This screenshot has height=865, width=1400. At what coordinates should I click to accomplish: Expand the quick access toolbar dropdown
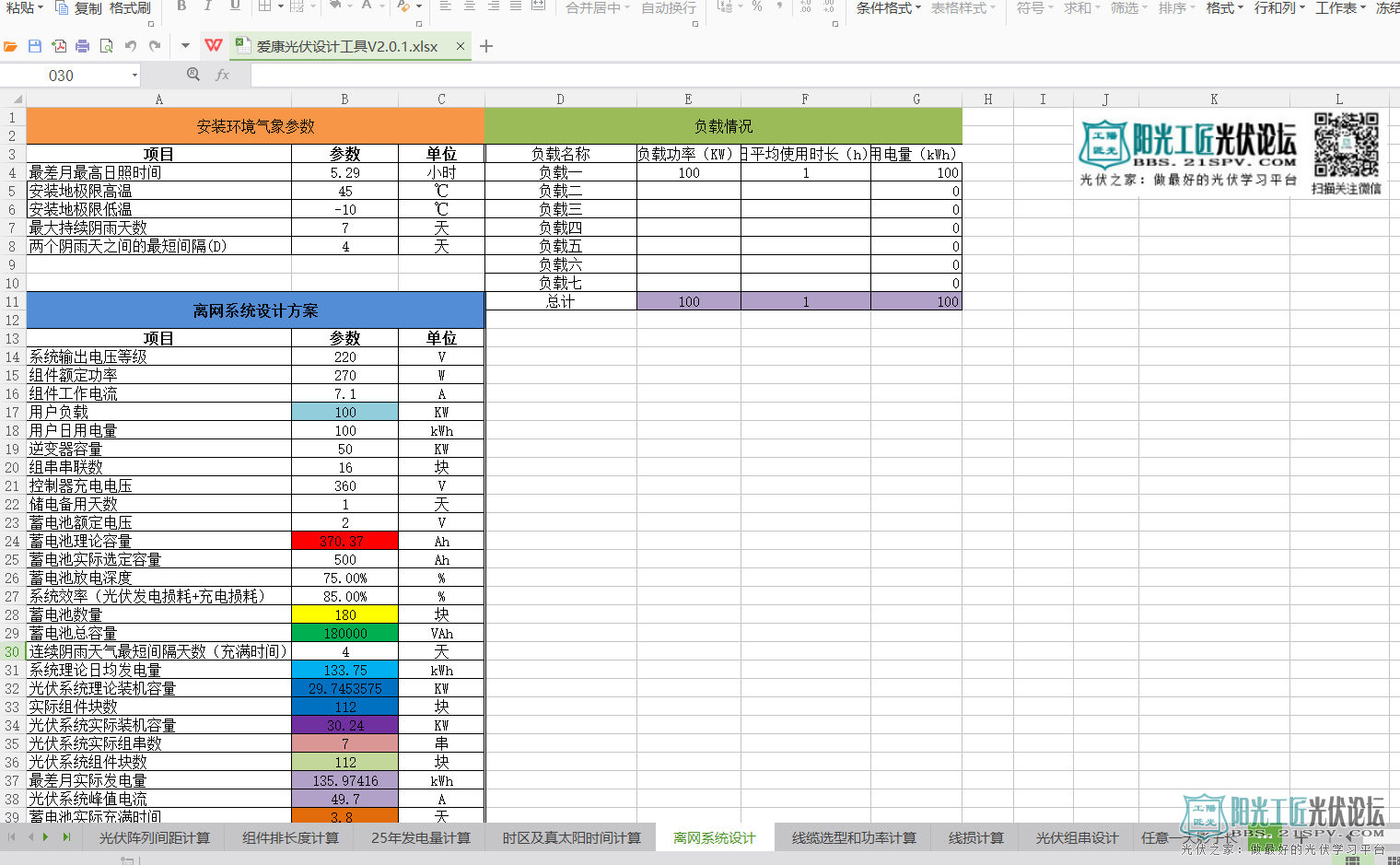click(185, 46)
